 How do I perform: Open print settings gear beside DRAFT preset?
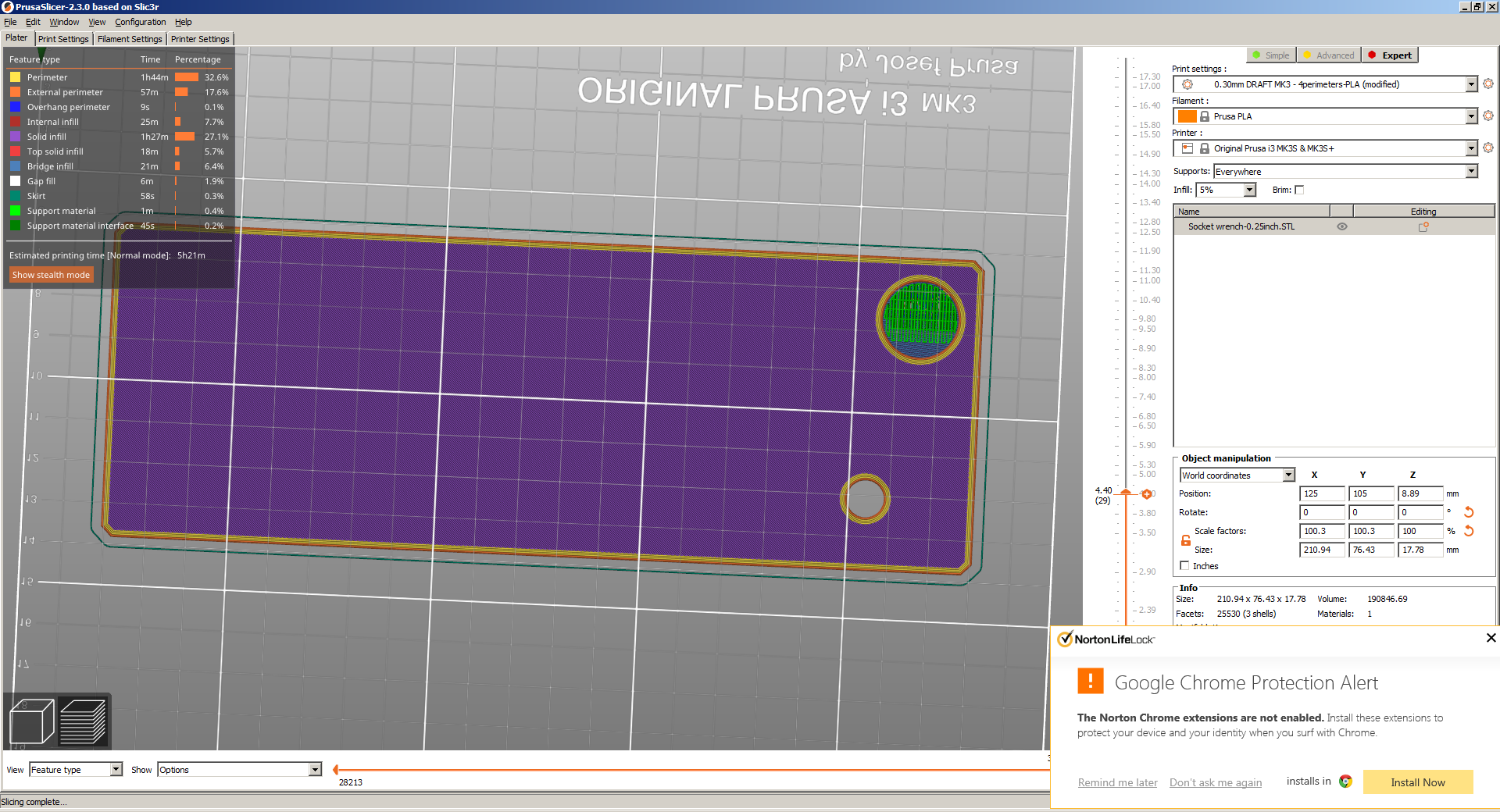[1488, 84]
